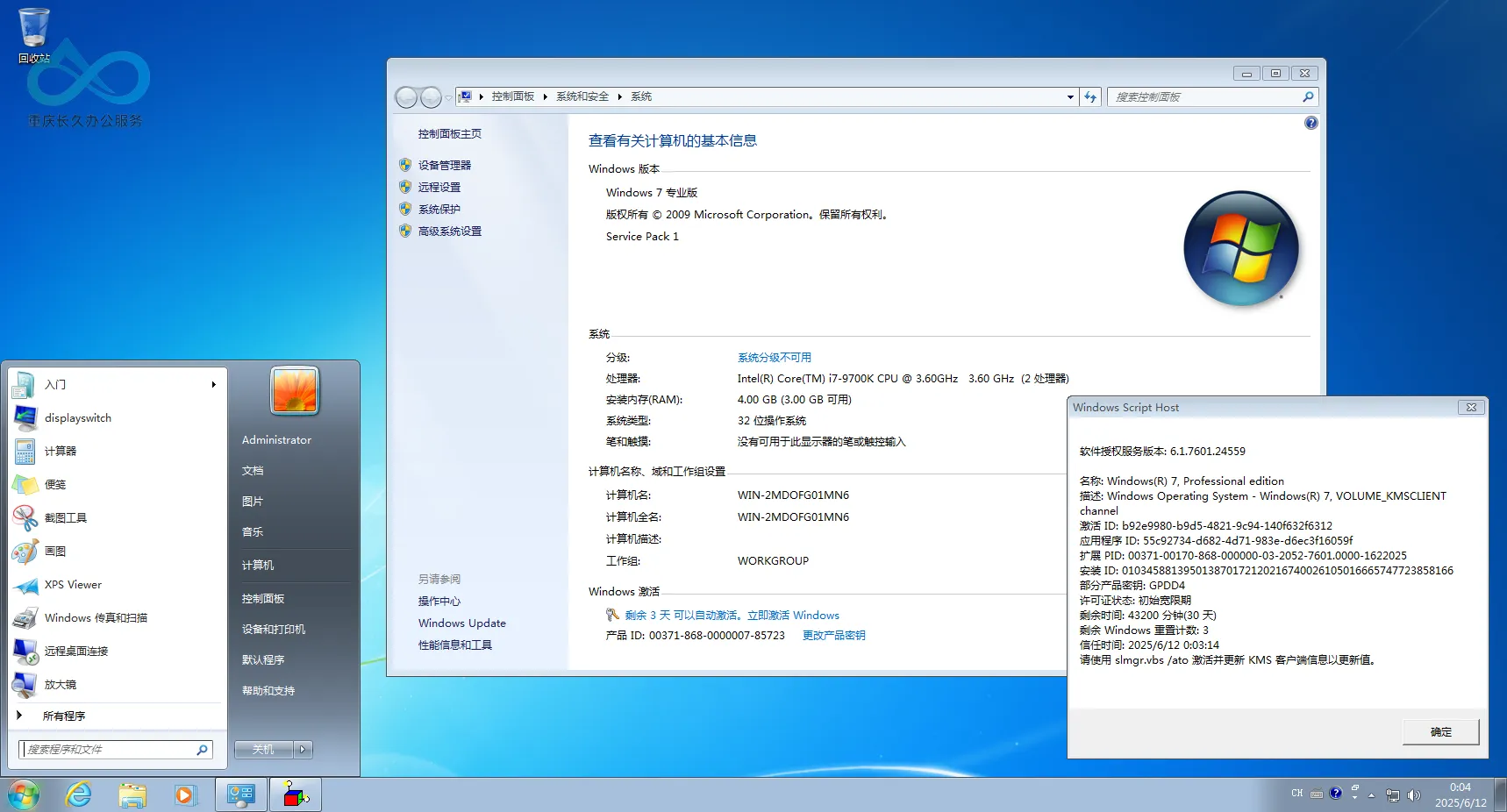Click 控制面板 in the address breadcrumb
The image size is (1507, 812).
[x=513, y=96]
